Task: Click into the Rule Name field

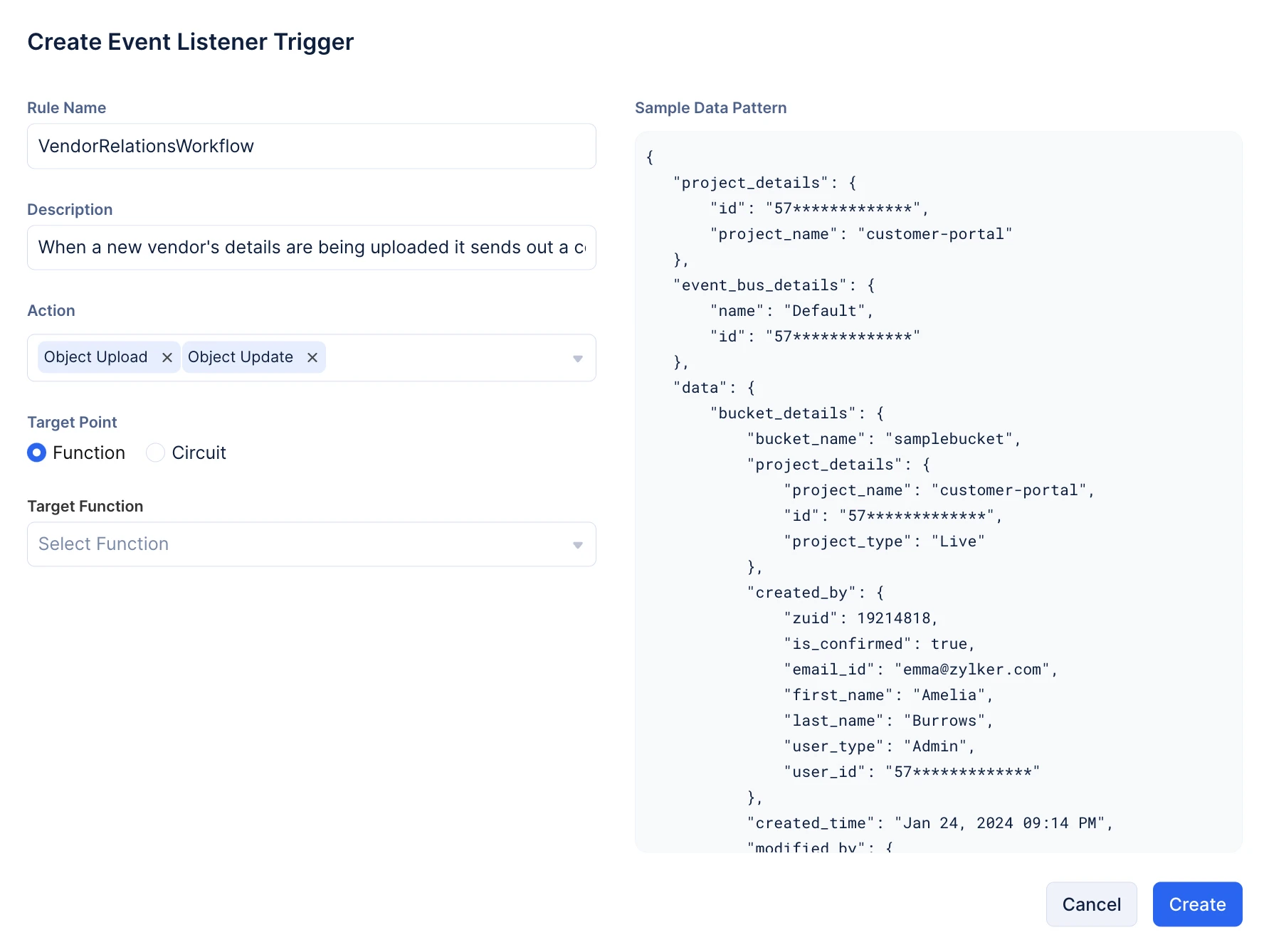Action: click(312, 146)
